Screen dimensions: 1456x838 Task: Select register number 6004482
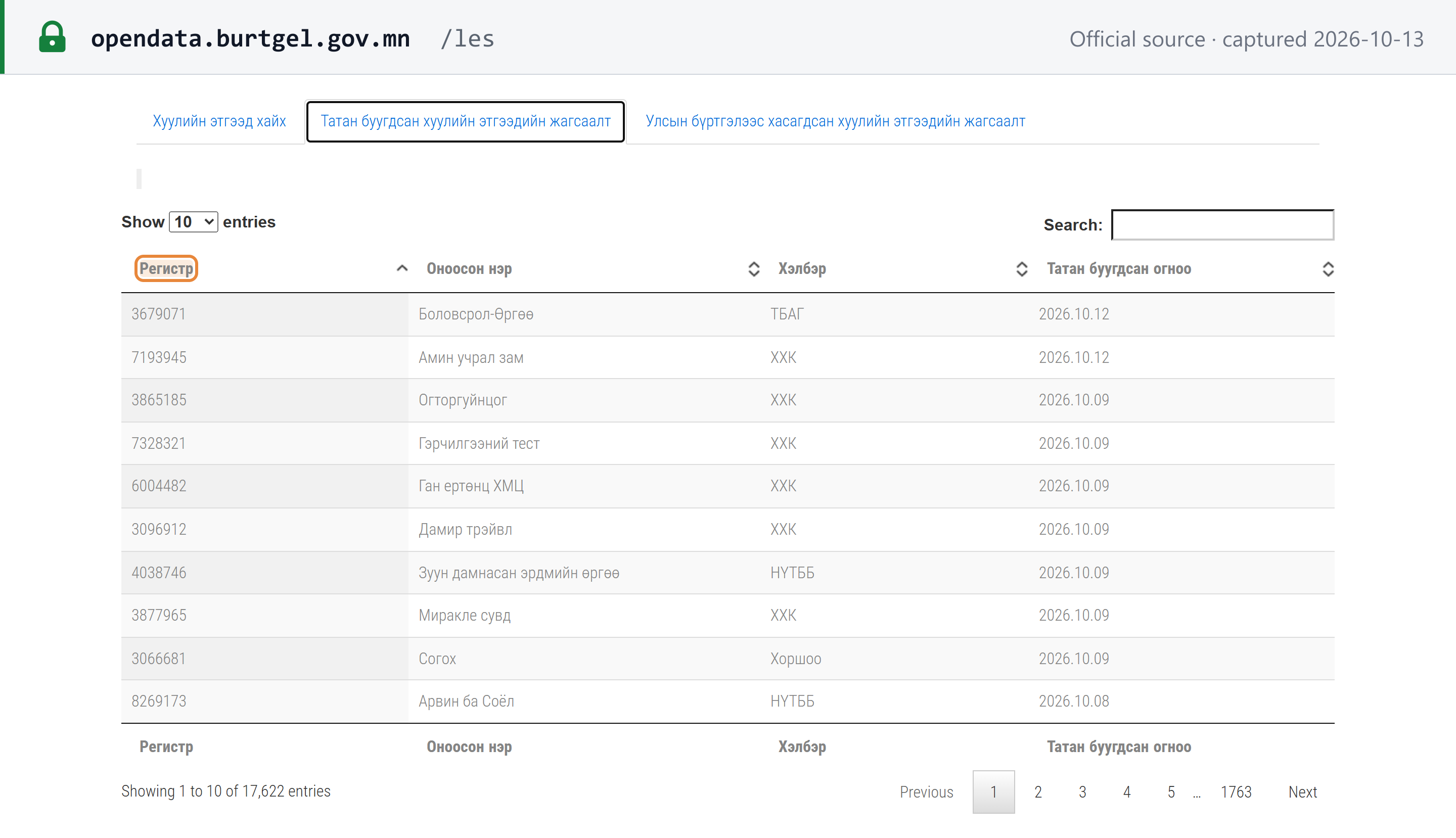pyautogui.click(x=159, y=486)
